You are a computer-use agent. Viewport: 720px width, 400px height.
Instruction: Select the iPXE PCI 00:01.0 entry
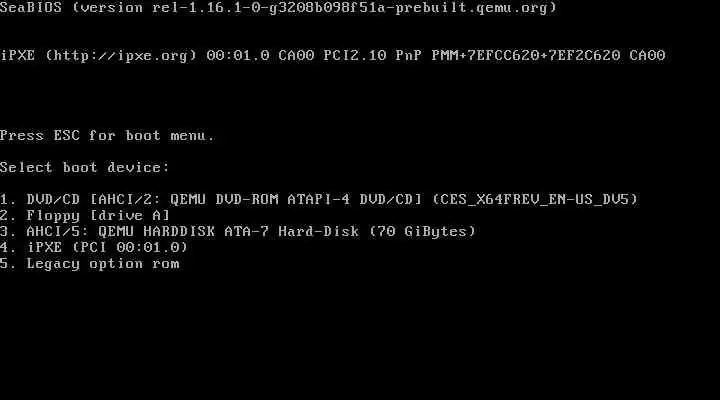click(x=94, y=248)
